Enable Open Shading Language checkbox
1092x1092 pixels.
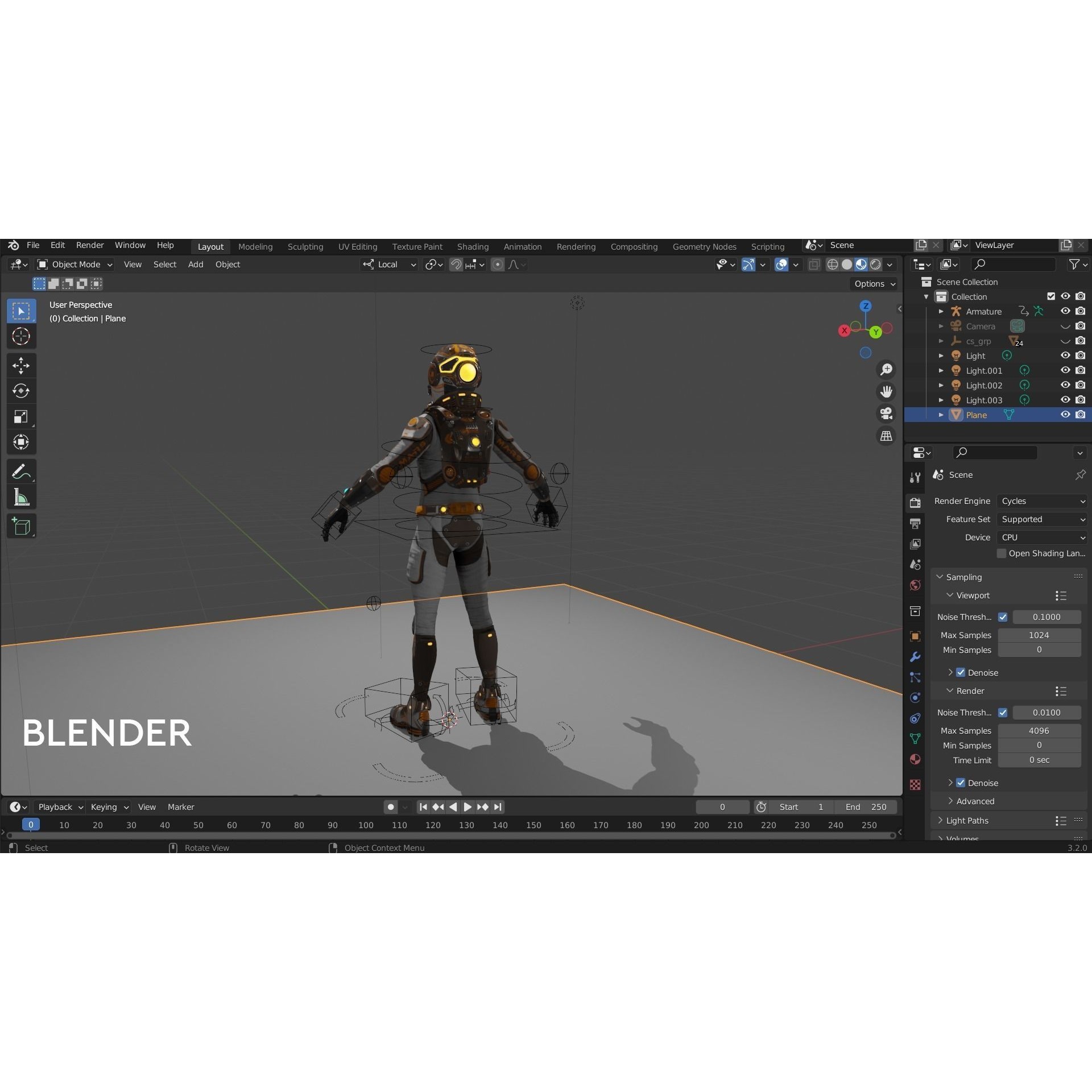[x=1002, y=553]
